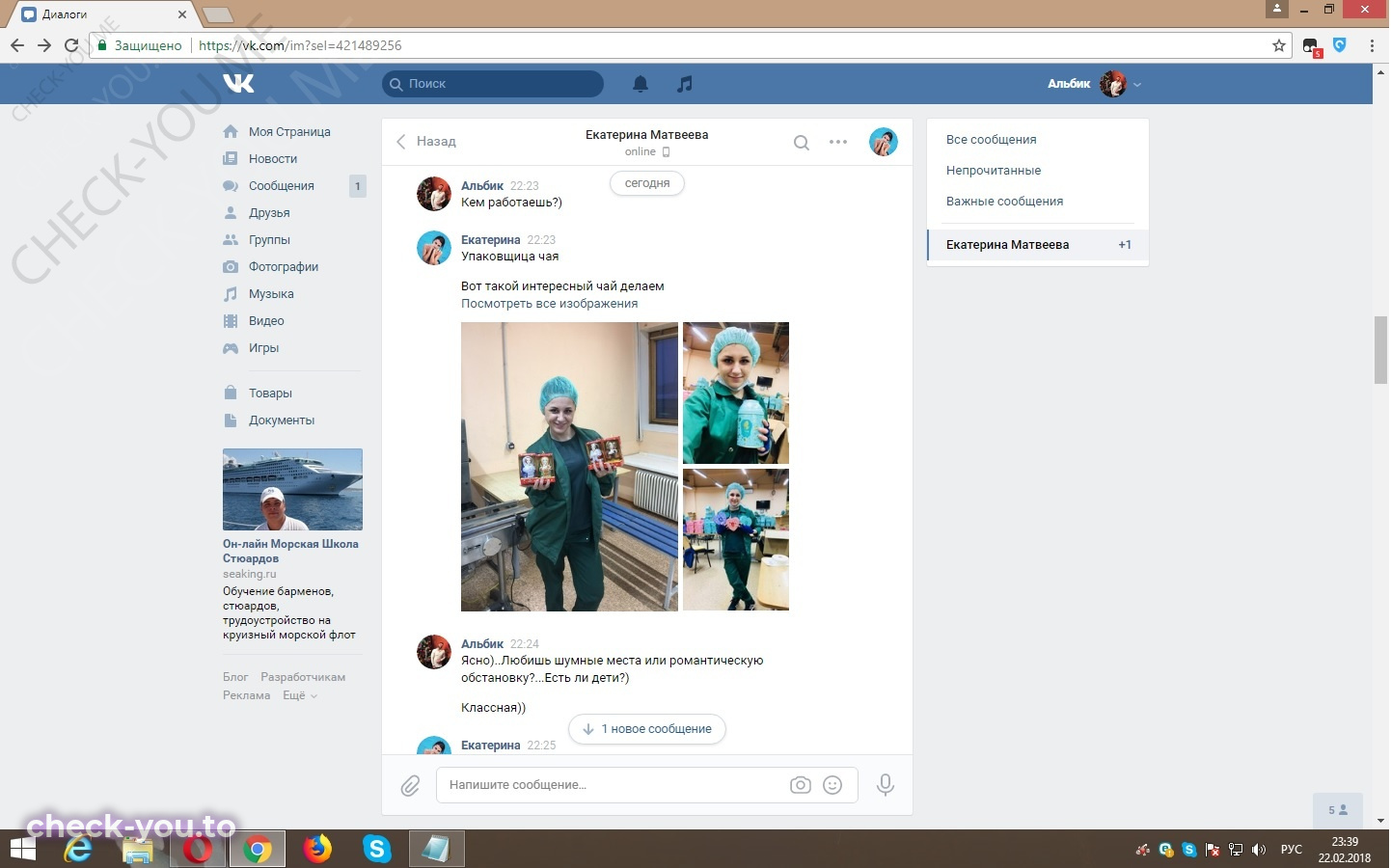1391x868 pixels.
Task: Open Сообщения in sidebar
Action: pos(282,186)
